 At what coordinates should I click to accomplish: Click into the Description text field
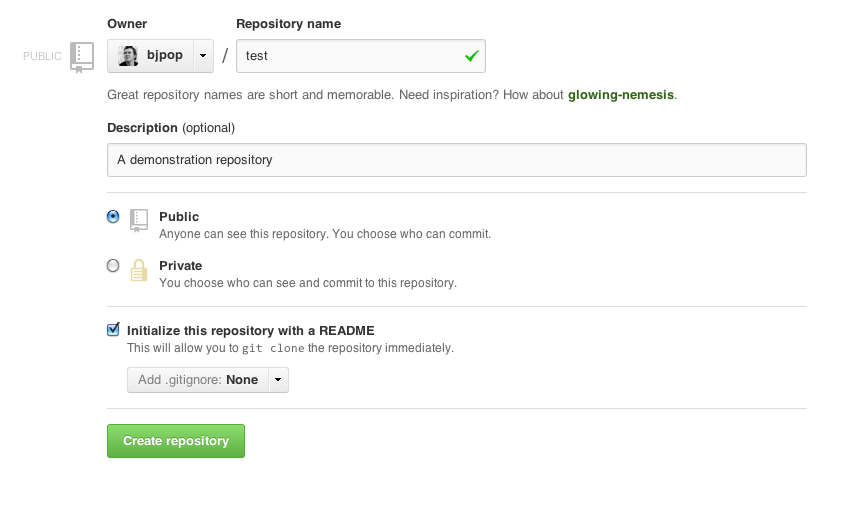[x=456, y=160]
